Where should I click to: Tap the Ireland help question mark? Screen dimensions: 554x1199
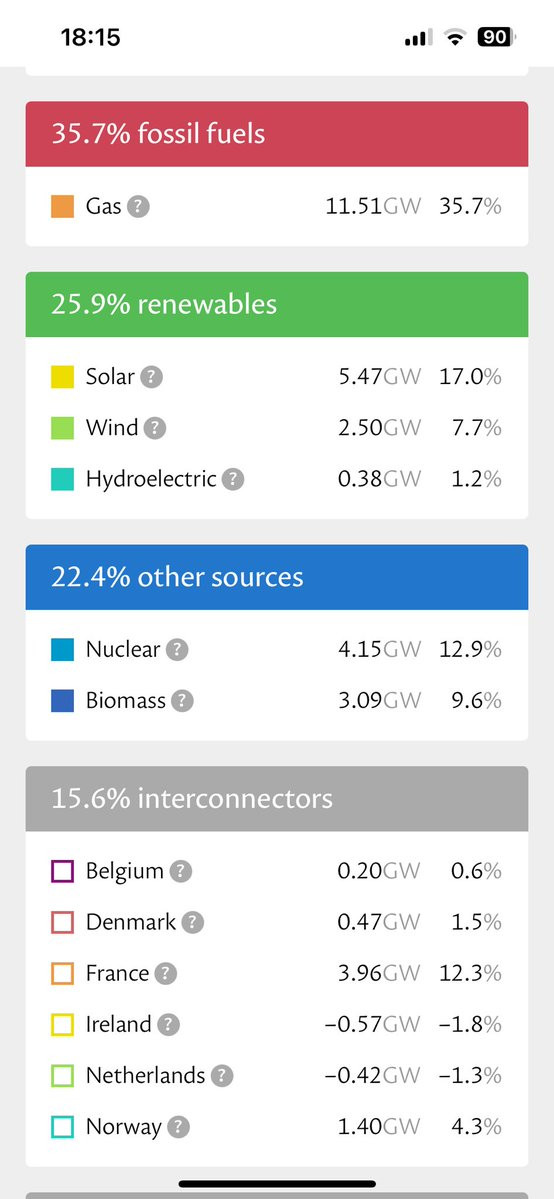pos(168,1025)
